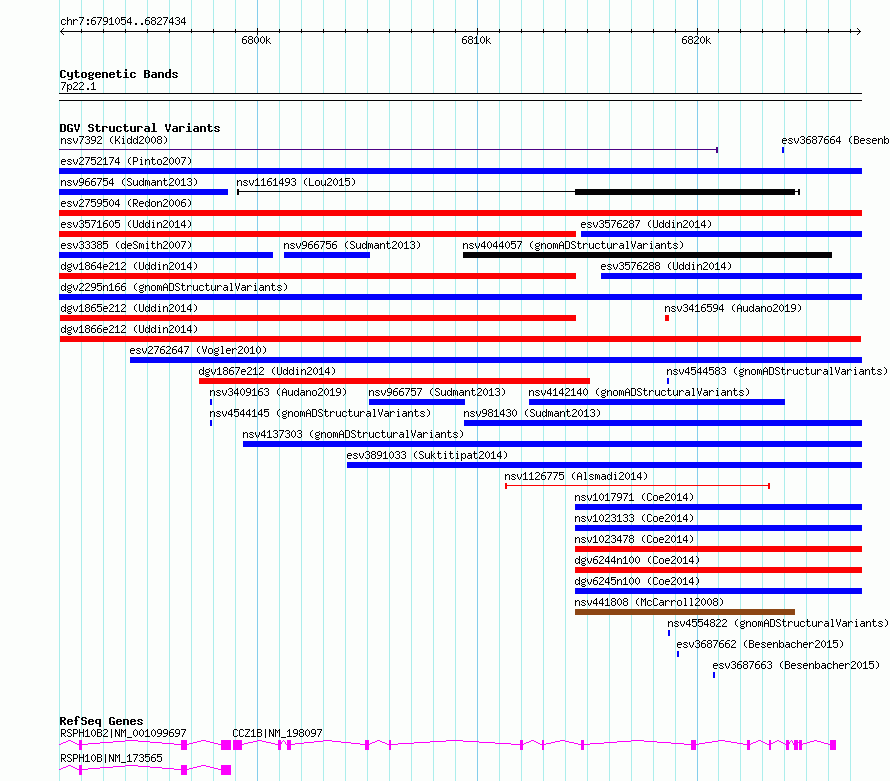The image size is (890, 781).
Task: Click the thick black bar of nsv1161493
Action: point(685,192)
